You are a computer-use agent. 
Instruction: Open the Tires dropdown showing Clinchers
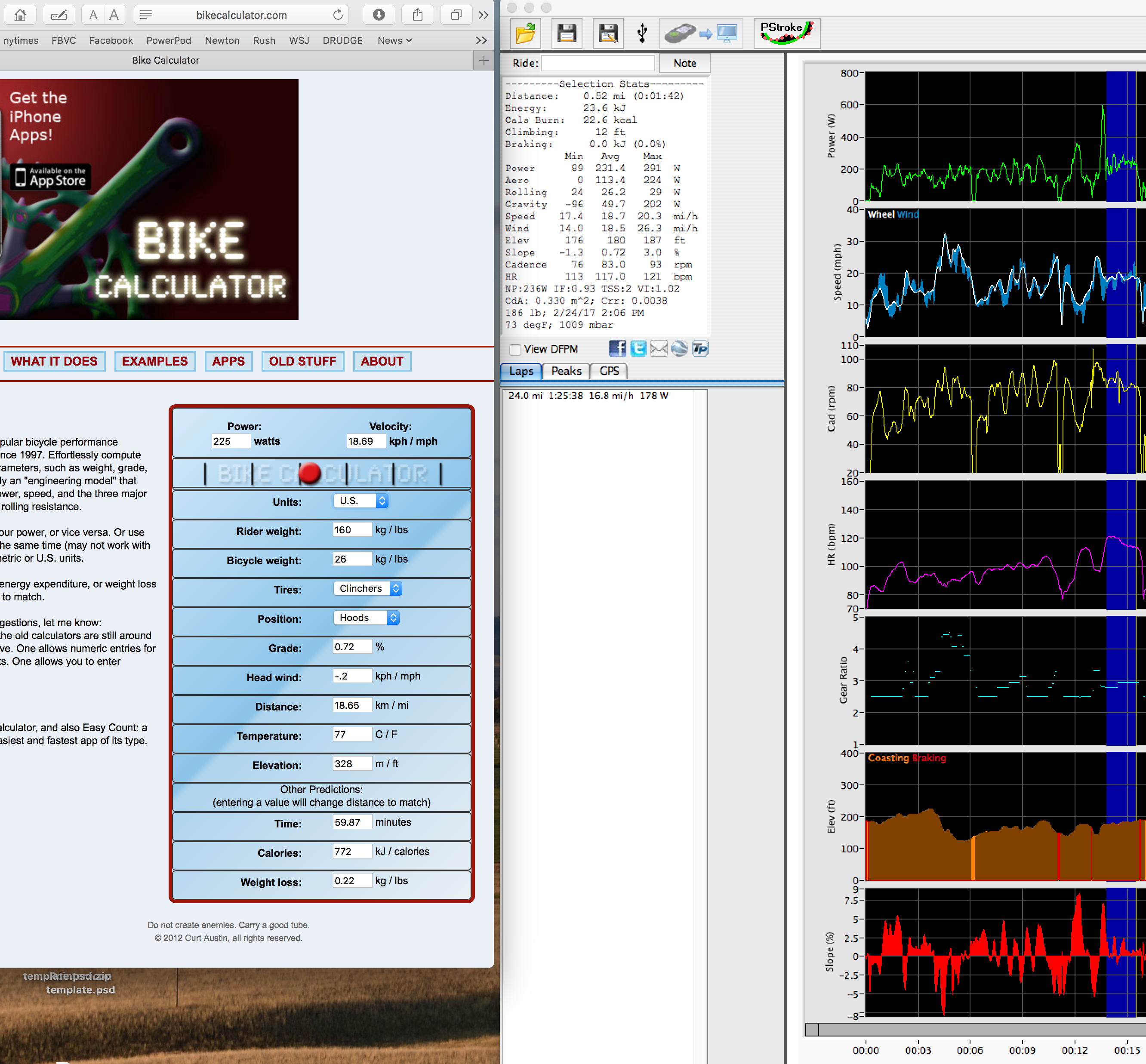click(x=367, y=588)
